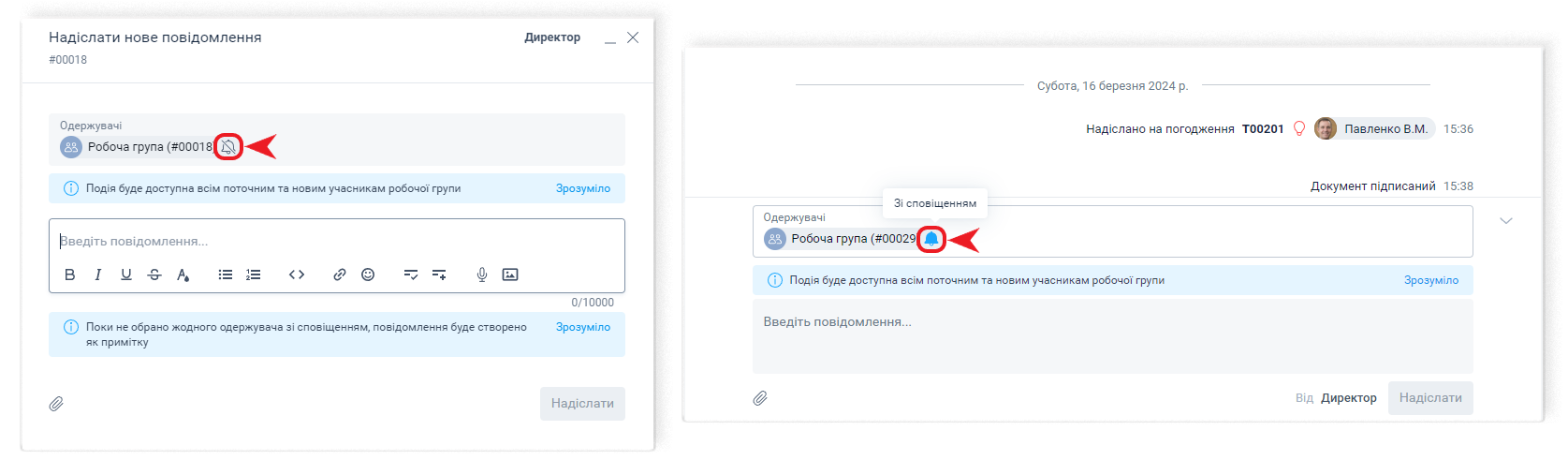Open the text color picker
The width and height of the screenshot is (1568, 475).
click(183, 275)
